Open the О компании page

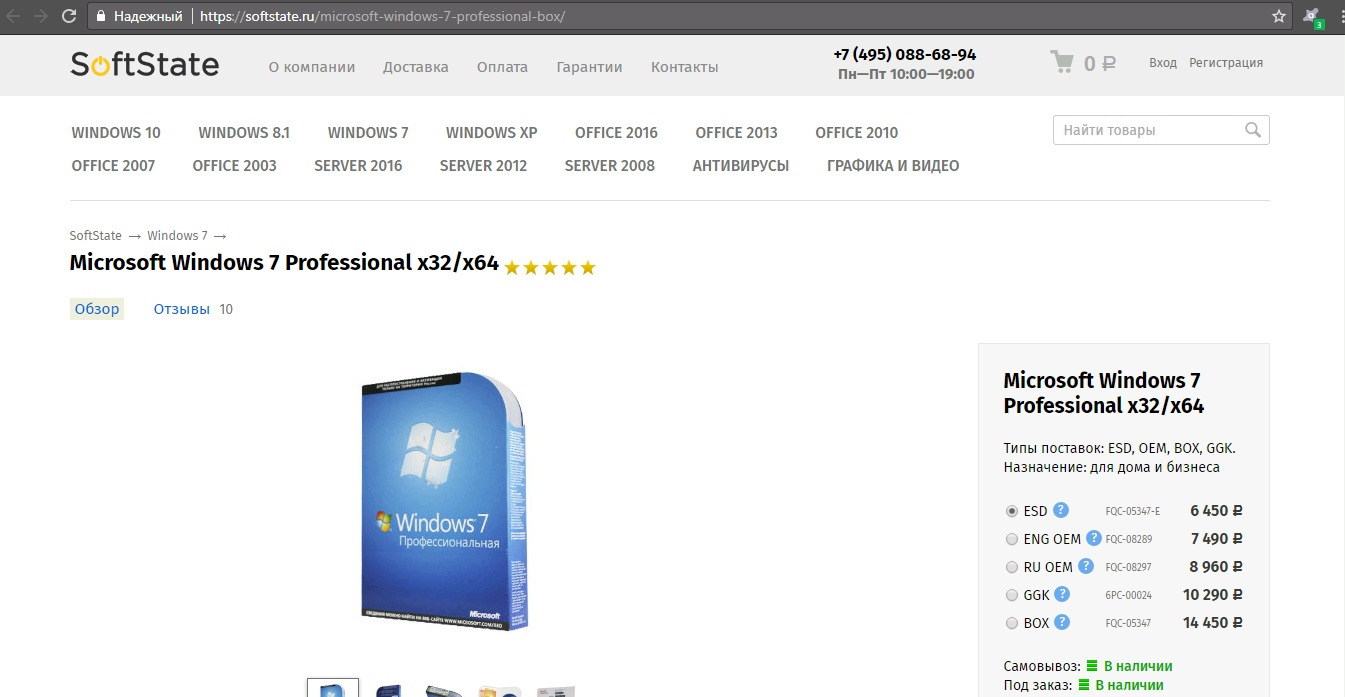coord(312,67)
